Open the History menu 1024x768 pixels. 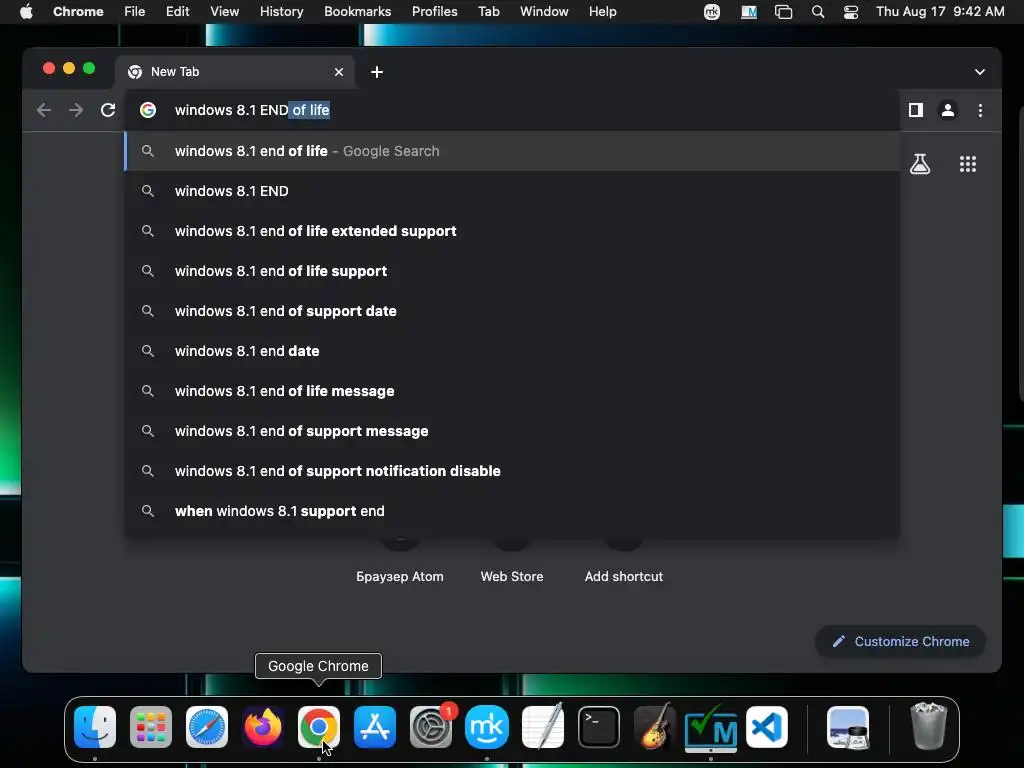[281, 12]
